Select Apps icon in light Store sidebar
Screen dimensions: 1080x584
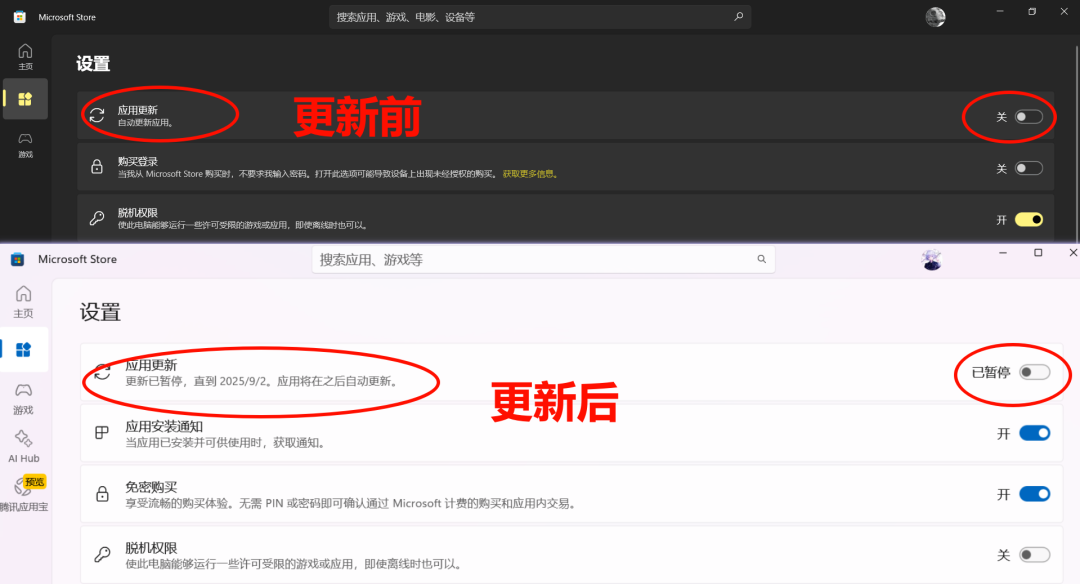(x=23, y=350)
